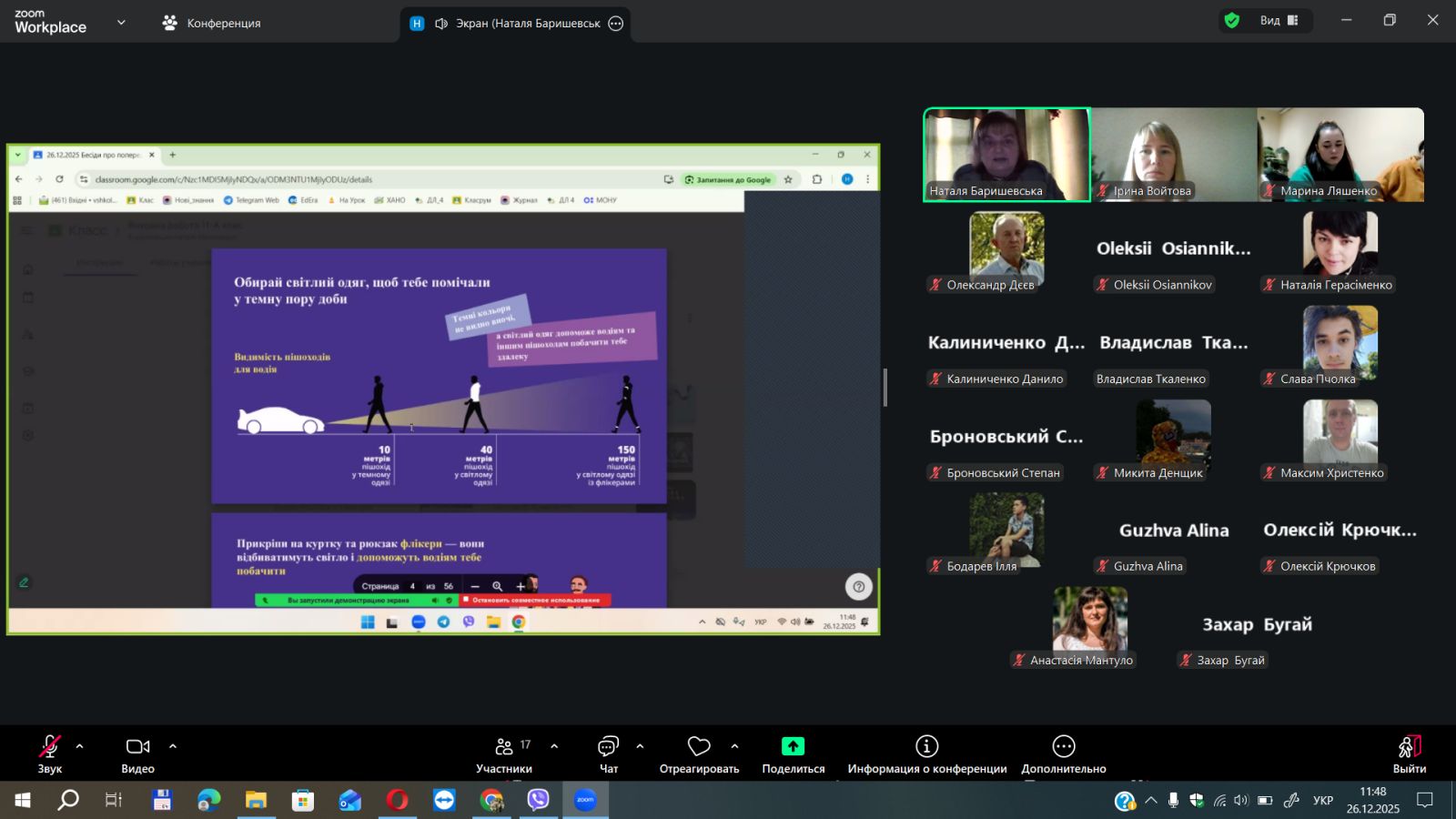Open screen share options ellipsis
Viewport: 1456px width, 819px height.
coord(616,24)
